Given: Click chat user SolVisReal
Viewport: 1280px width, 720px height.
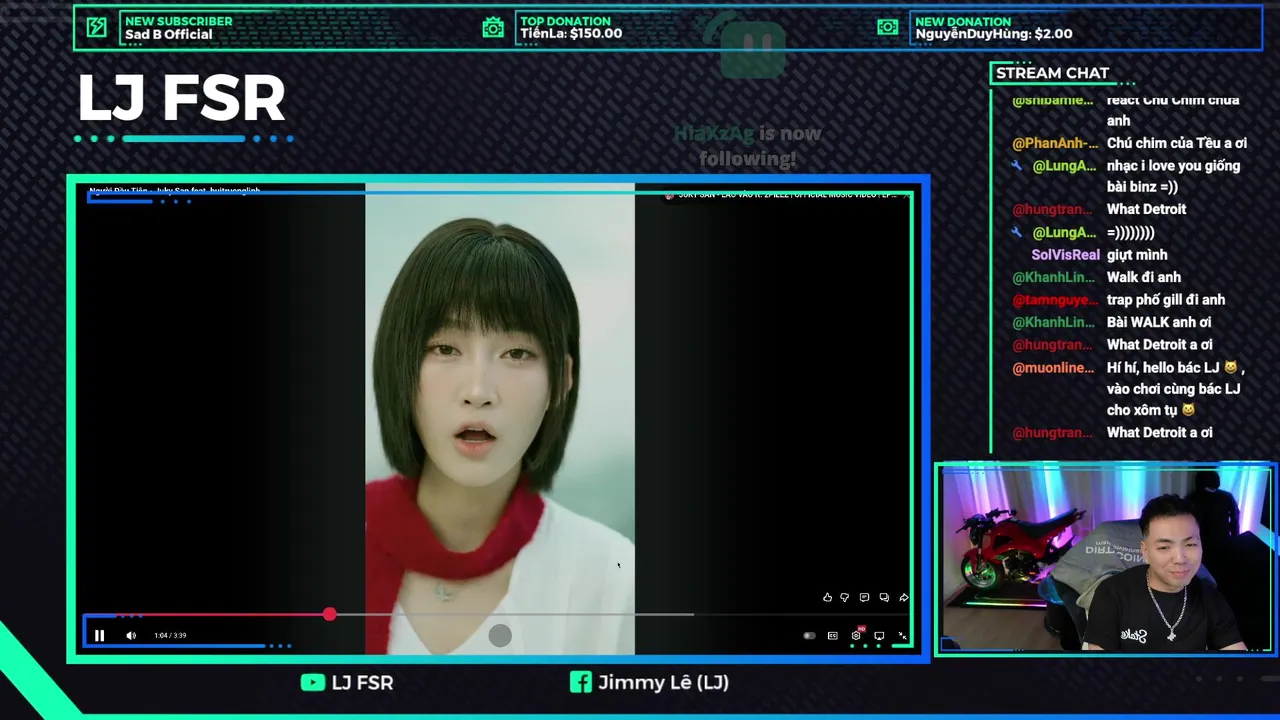Looking at the screenshot, I should coord(1065,255).
